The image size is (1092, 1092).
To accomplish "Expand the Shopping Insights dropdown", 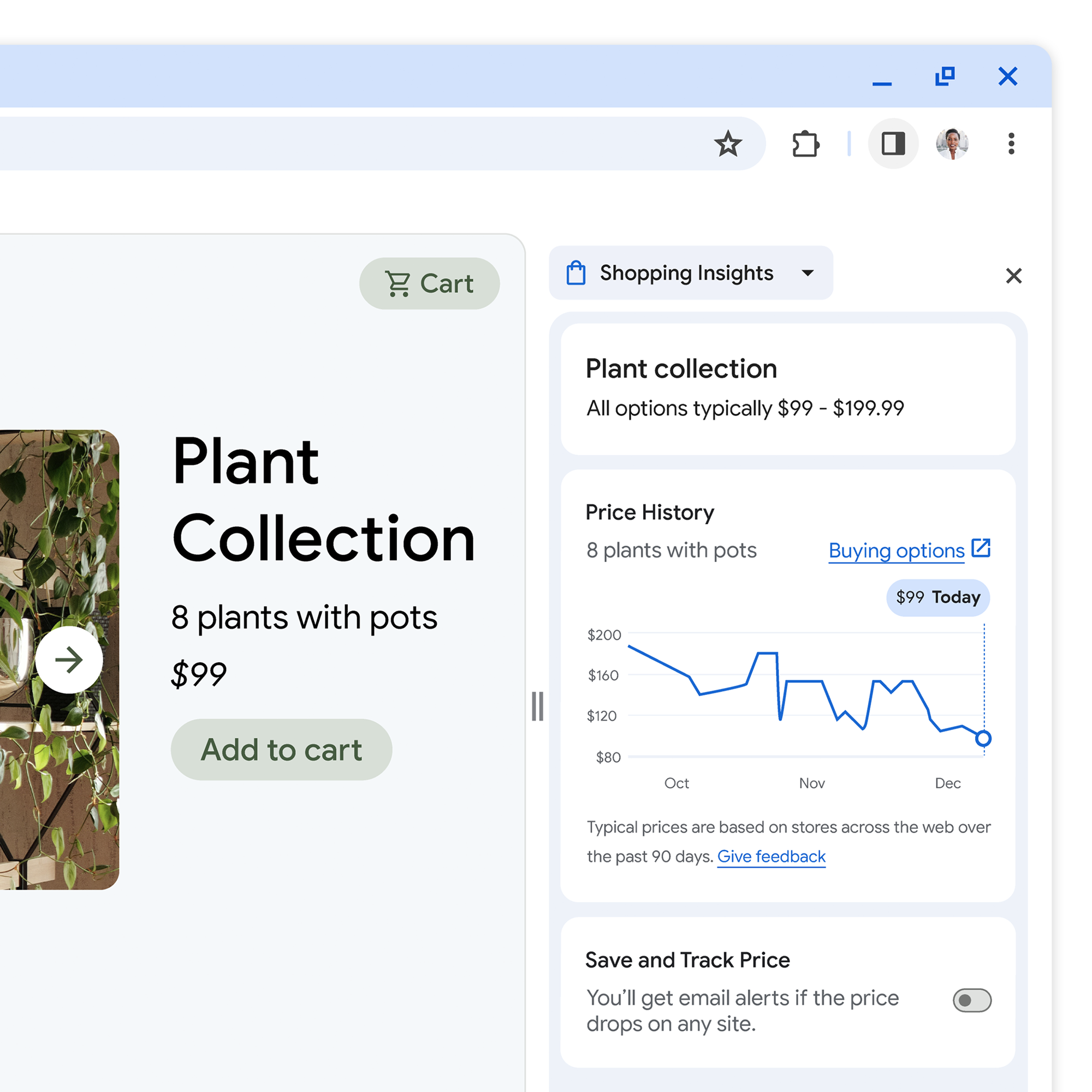I will [x=810, y=273].
